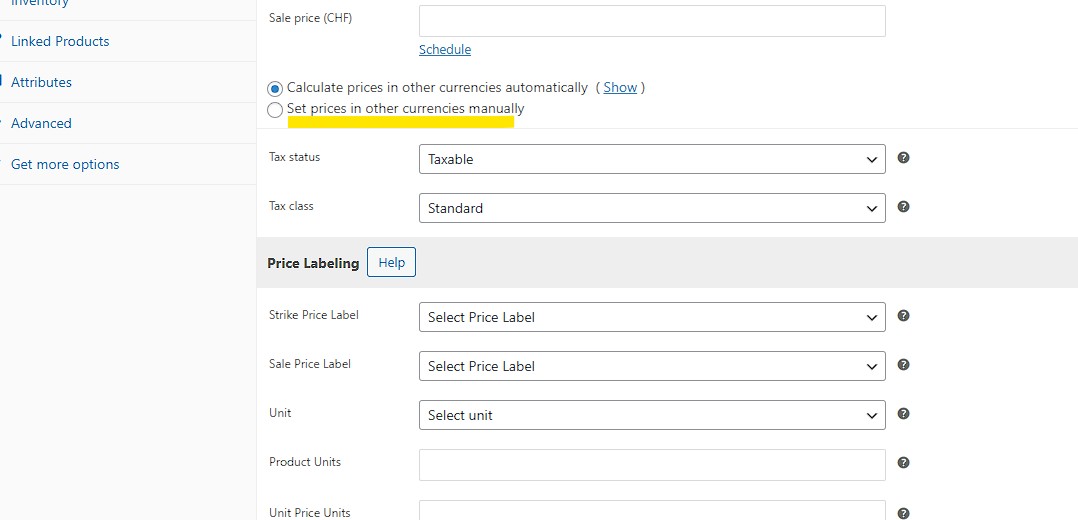Click the Sale price (CHF) input field

(x=652, y=21)
